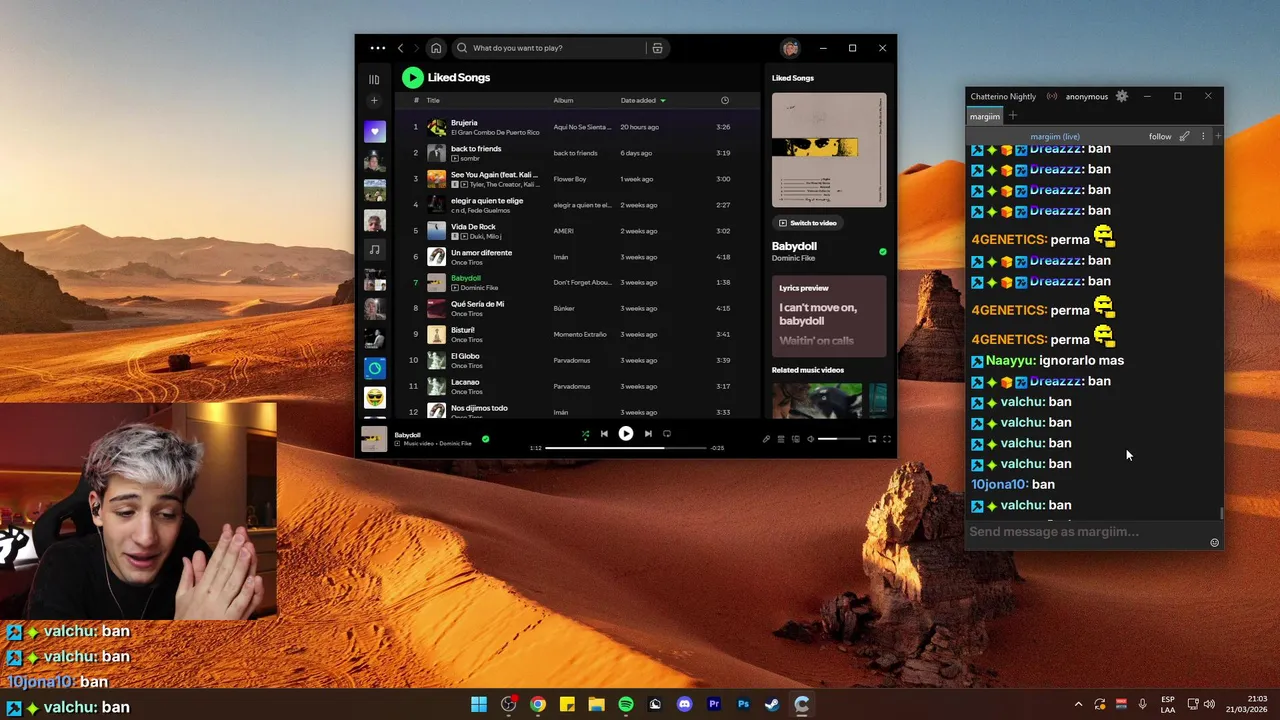Sort by Title column header
This screenshot has width=1280, height=720.
click(433, 100)
